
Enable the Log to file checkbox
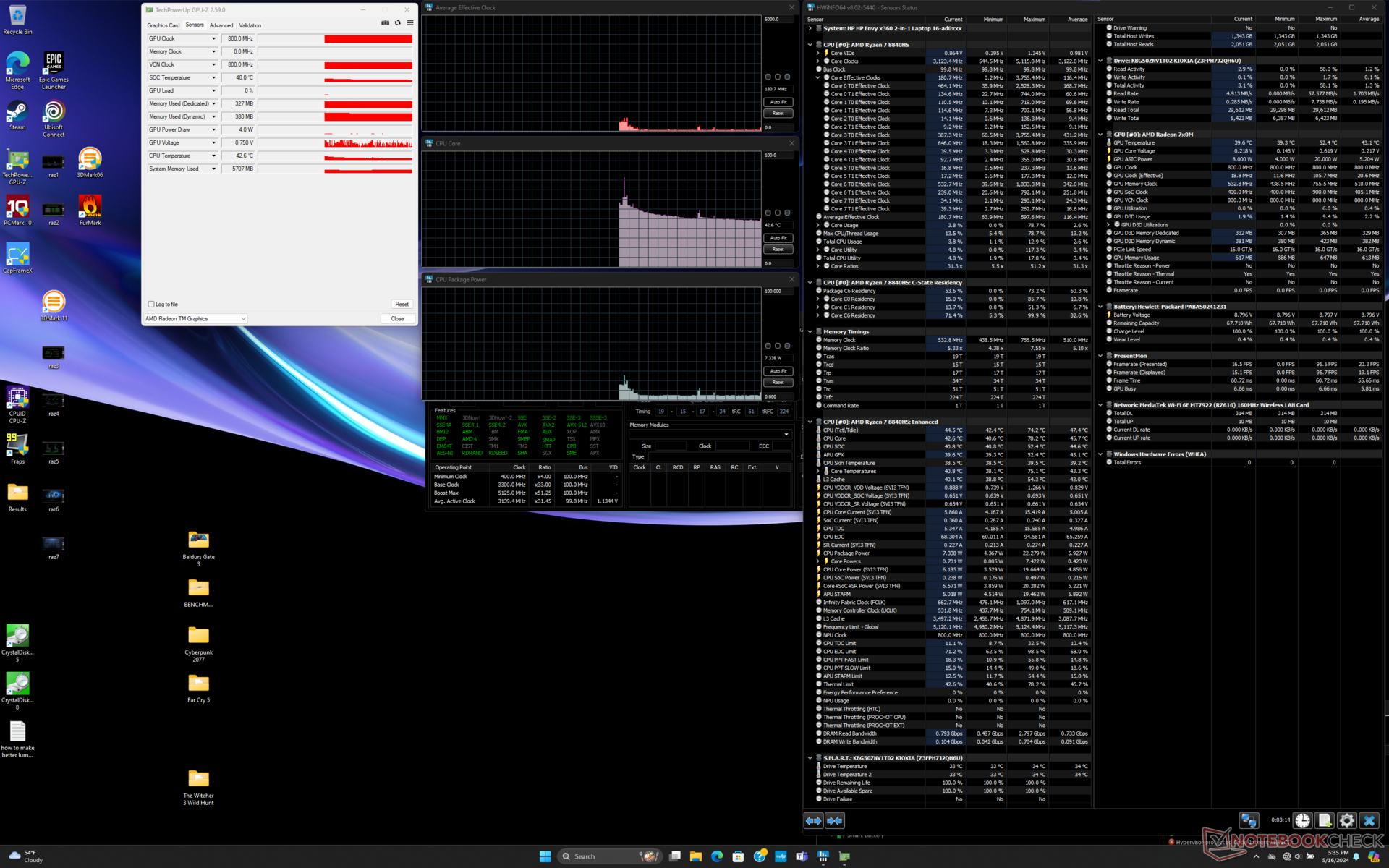pos(151,305)
